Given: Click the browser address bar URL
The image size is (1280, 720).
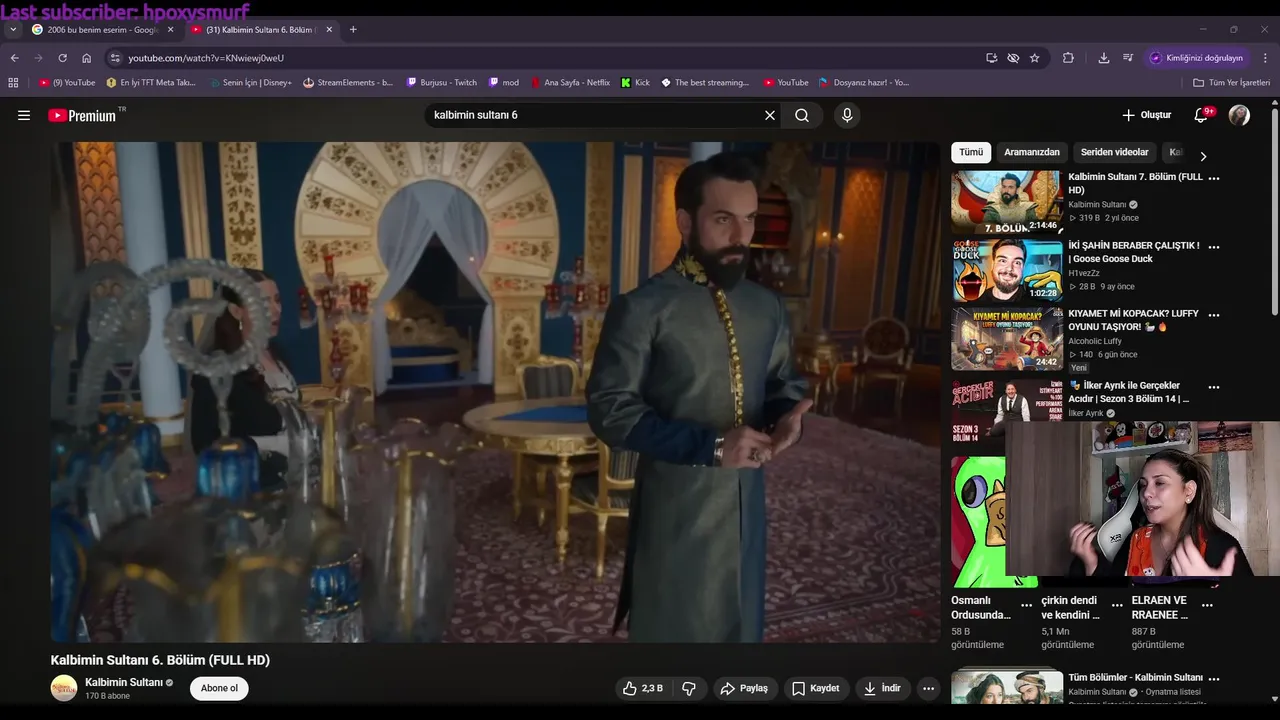Looking at the screenshot, I should point(206,58).
